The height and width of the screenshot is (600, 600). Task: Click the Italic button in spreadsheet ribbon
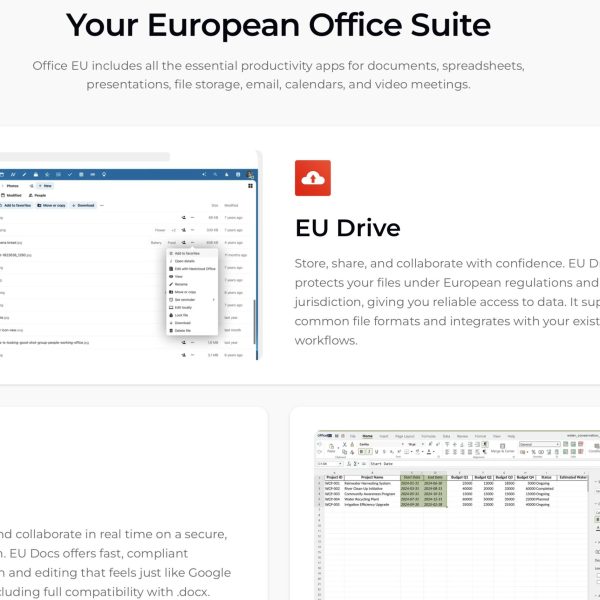(369, 452)
